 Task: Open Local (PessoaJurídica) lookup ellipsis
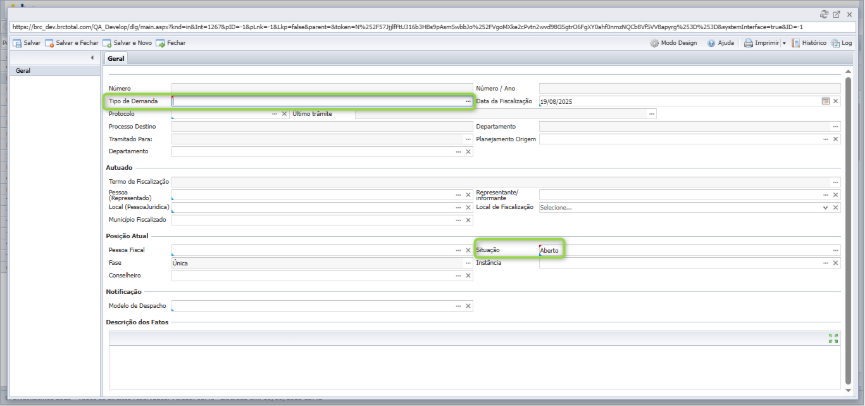458,207
